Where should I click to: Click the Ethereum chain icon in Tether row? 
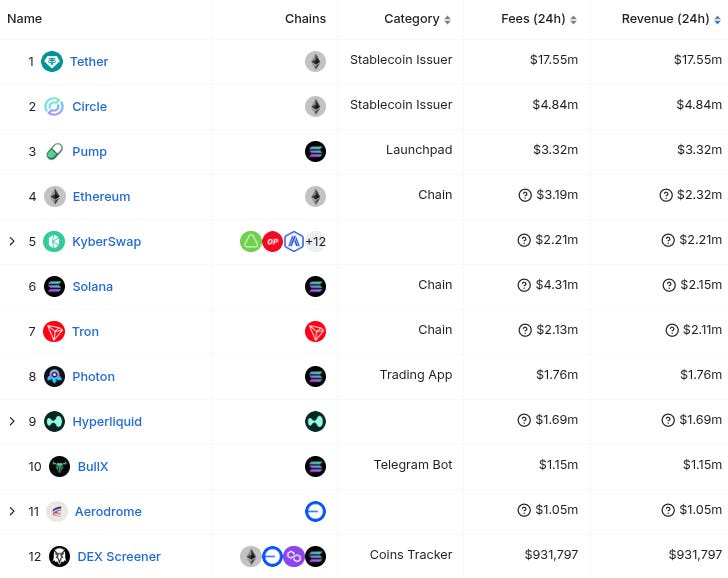tap(315, 61)
